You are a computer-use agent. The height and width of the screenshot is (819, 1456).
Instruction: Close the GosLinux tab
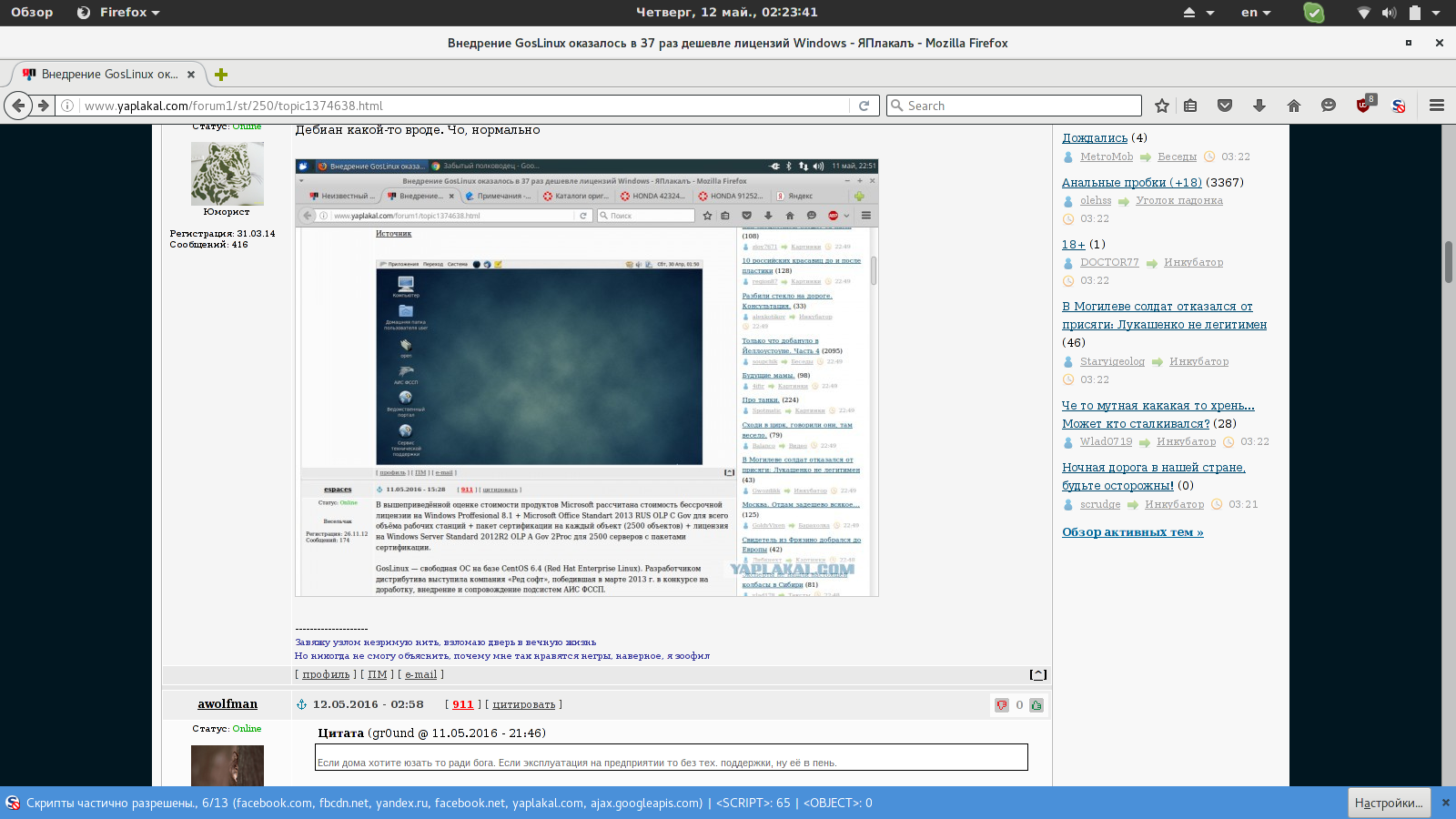pyautogui.click(x=191, y=75)
